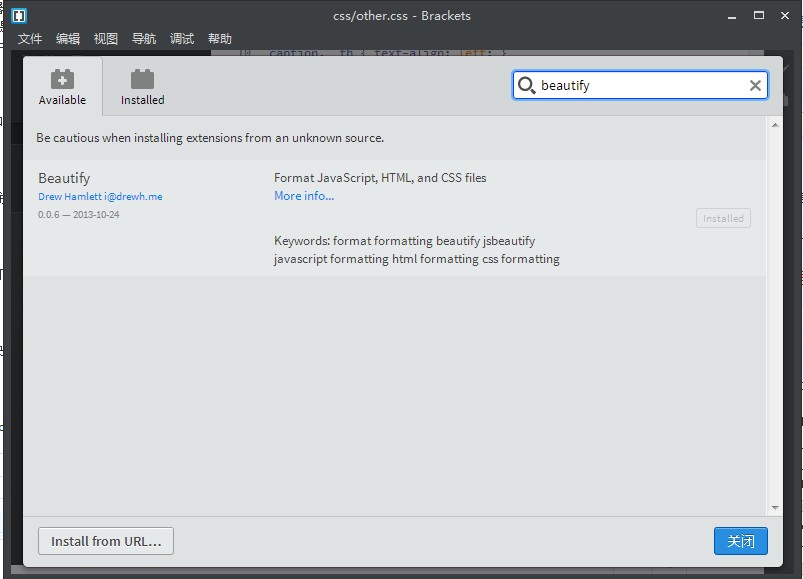Close the Brackets window

coord(785,15)
